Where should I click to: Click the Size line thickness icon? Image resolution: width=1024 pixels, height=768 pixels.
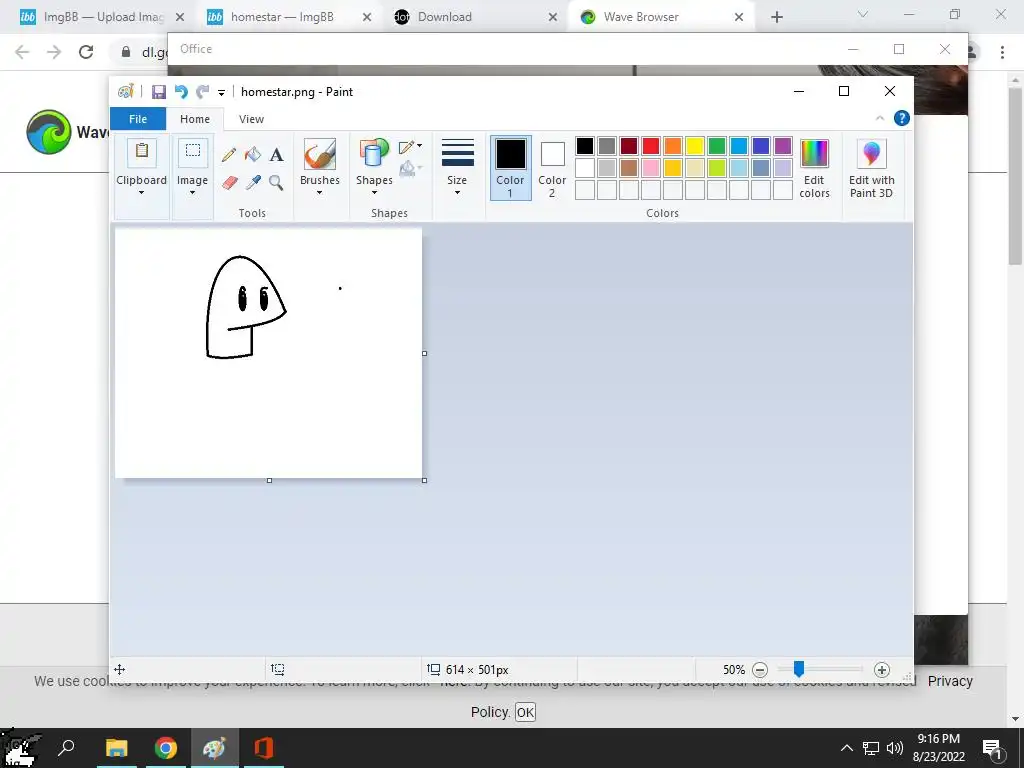pos(458,153)
